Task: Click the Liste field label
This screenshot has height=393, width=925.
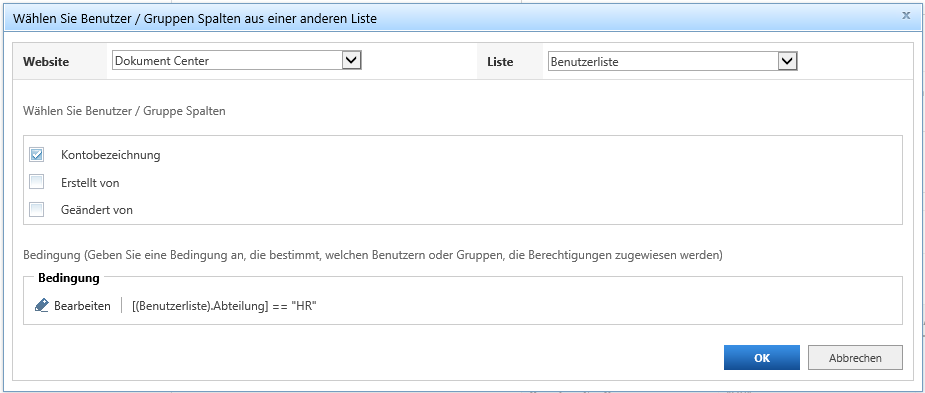Action: 500,61
